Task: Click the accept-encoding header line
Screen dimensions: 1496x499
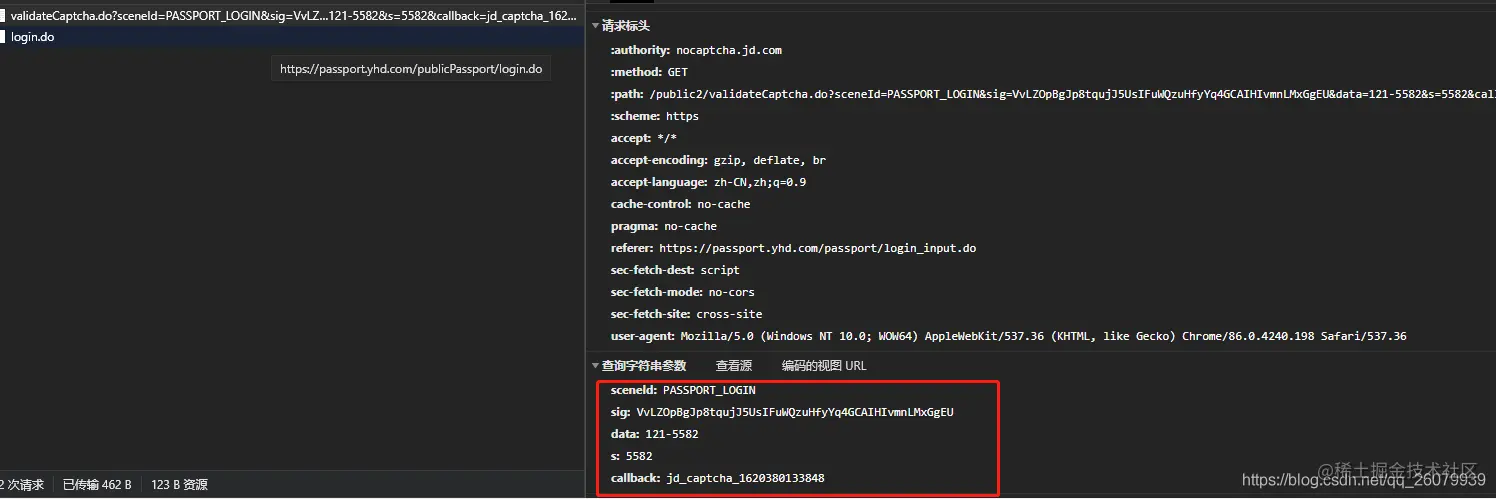Action: click(718, 160)
